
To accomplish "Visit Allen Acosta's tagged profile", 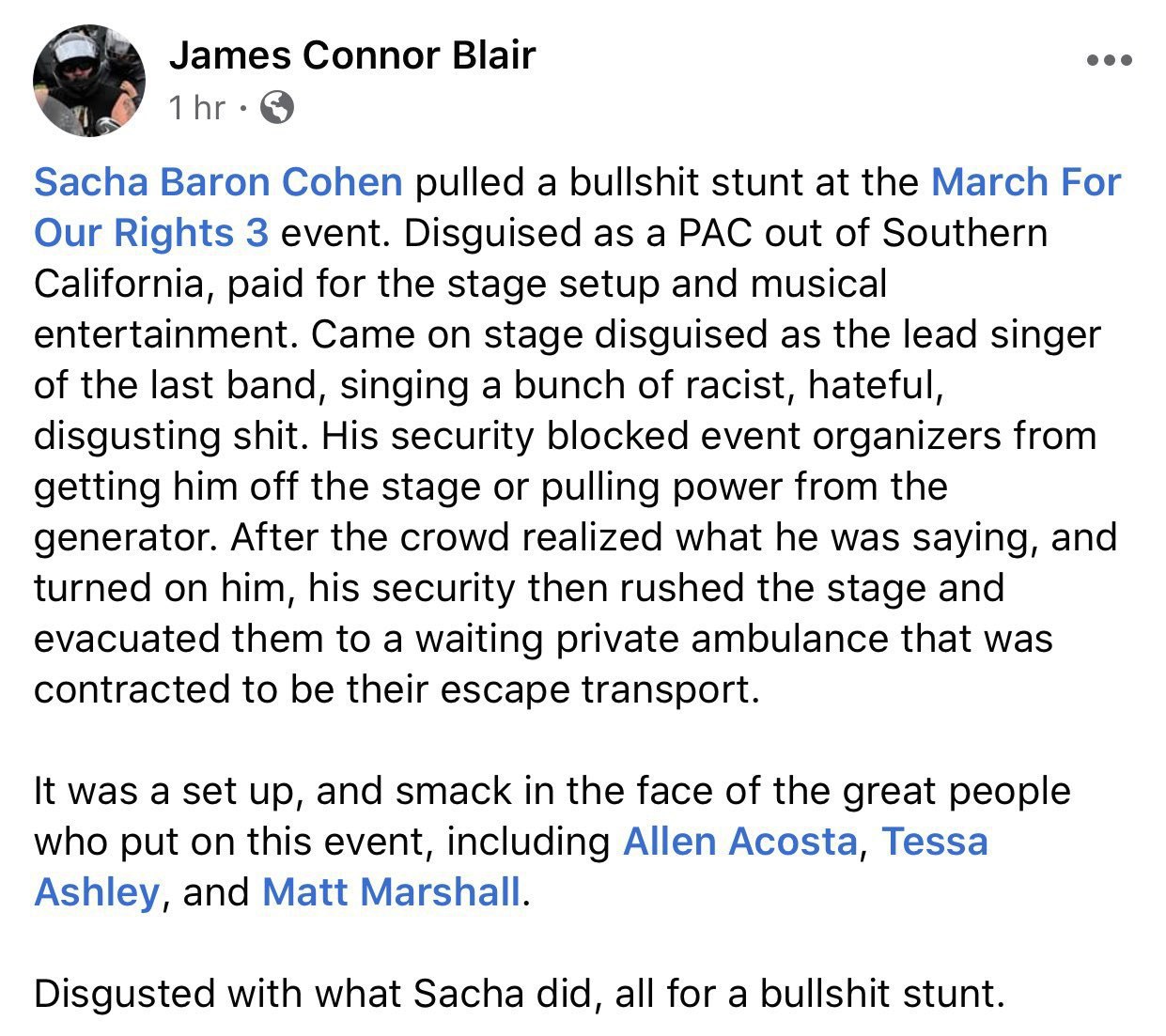I will click(x=740, y=841).
